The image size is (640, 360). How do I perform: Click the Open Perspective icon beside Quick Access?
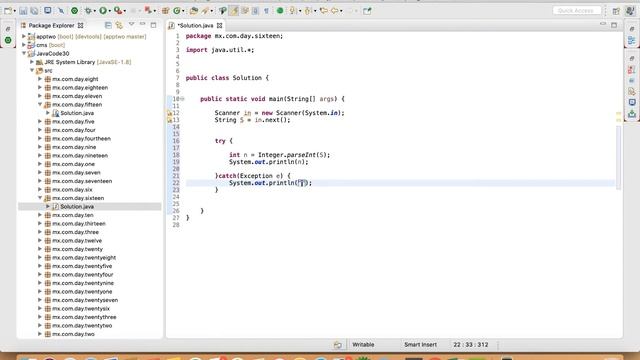pyautogui.click(x=616, y=11)
